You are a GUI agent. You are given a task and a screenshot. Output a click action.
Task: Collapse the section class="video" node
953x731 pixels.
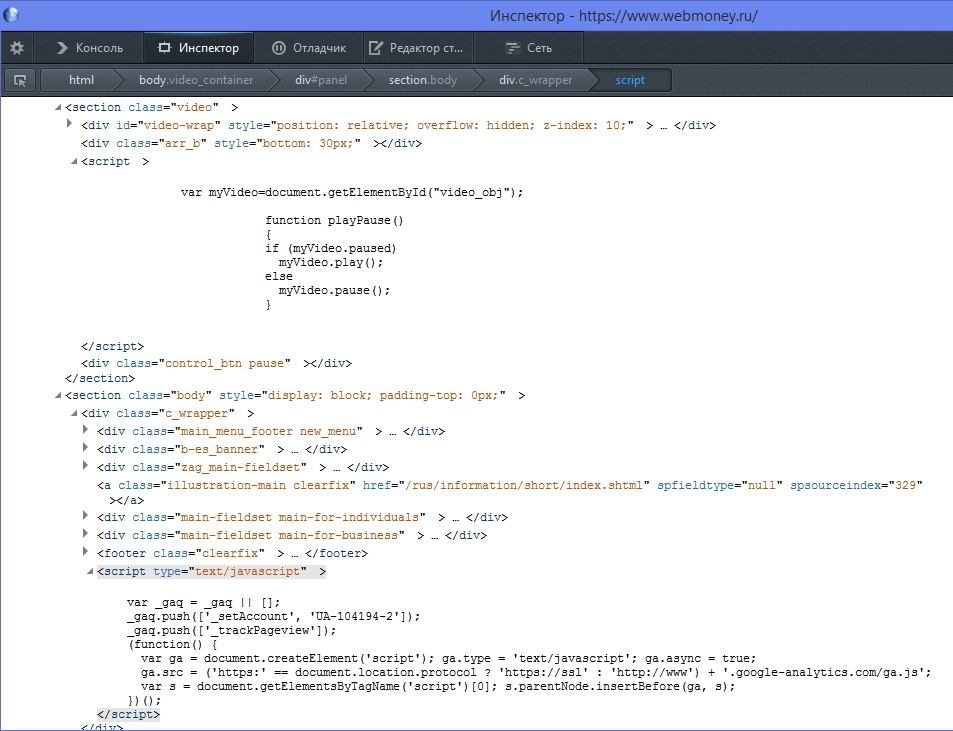pyautogui.click(x=58, y=108)
